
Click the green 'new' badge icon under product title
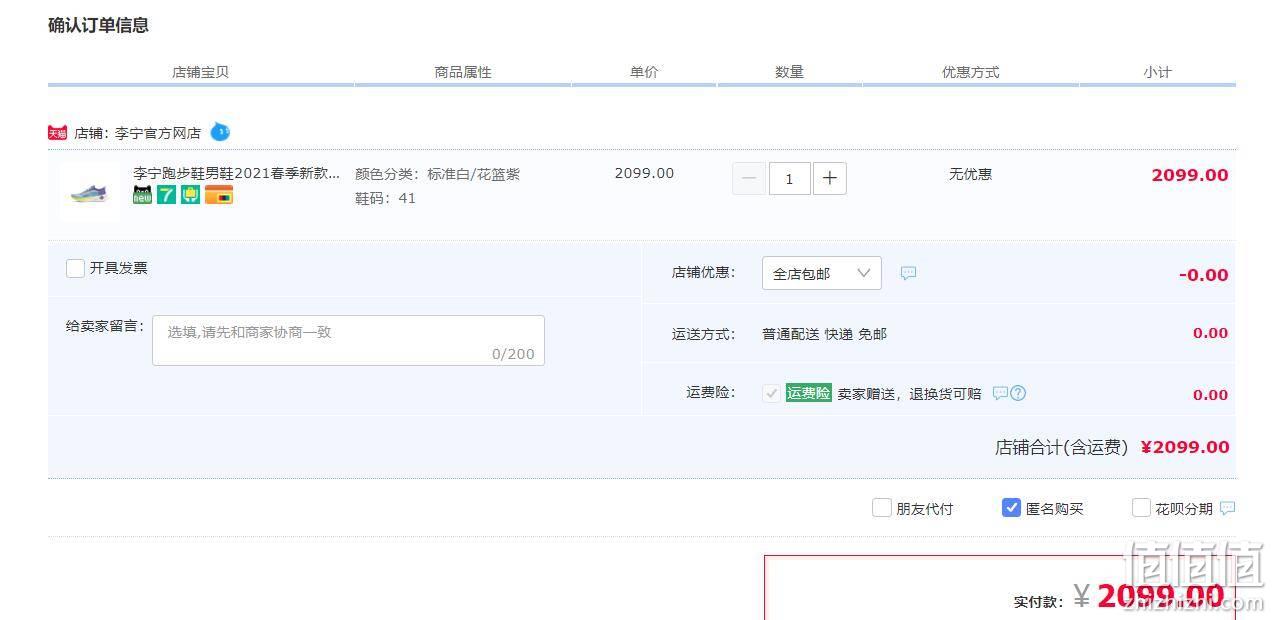143,195
